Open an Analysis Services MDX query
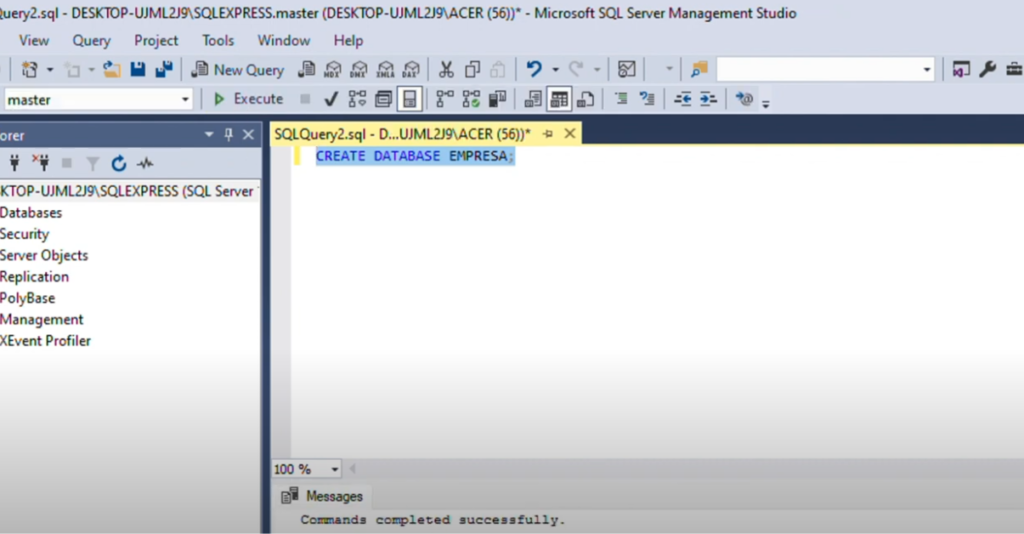Viewport: 1024px width, 534px height. point(333,69)
